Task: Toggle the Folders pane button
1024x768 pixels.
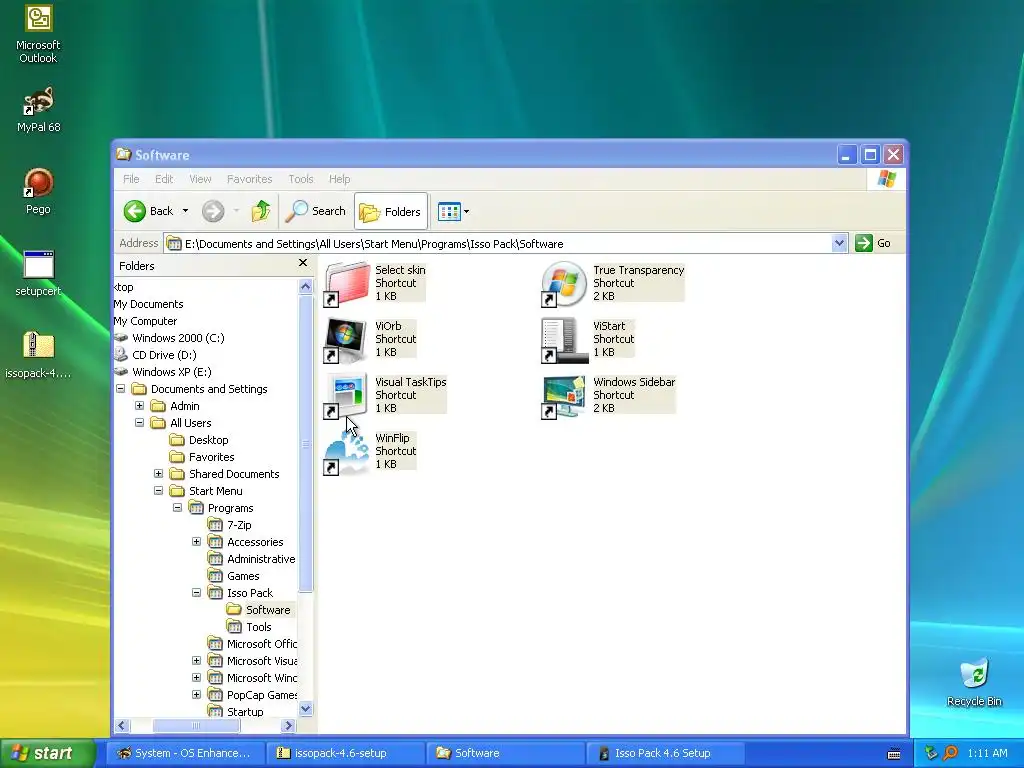Action: click(x=391, y=211)
